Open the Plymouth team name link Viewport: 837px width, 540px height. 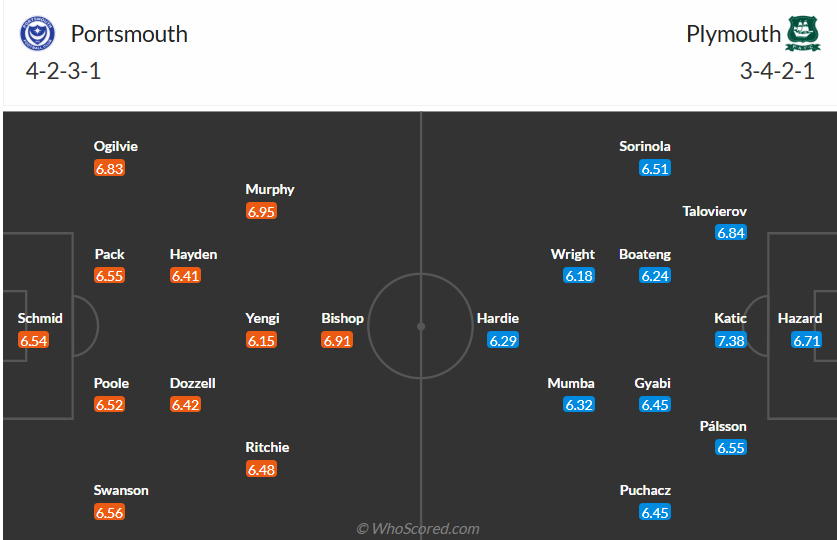tap(733, 34)
